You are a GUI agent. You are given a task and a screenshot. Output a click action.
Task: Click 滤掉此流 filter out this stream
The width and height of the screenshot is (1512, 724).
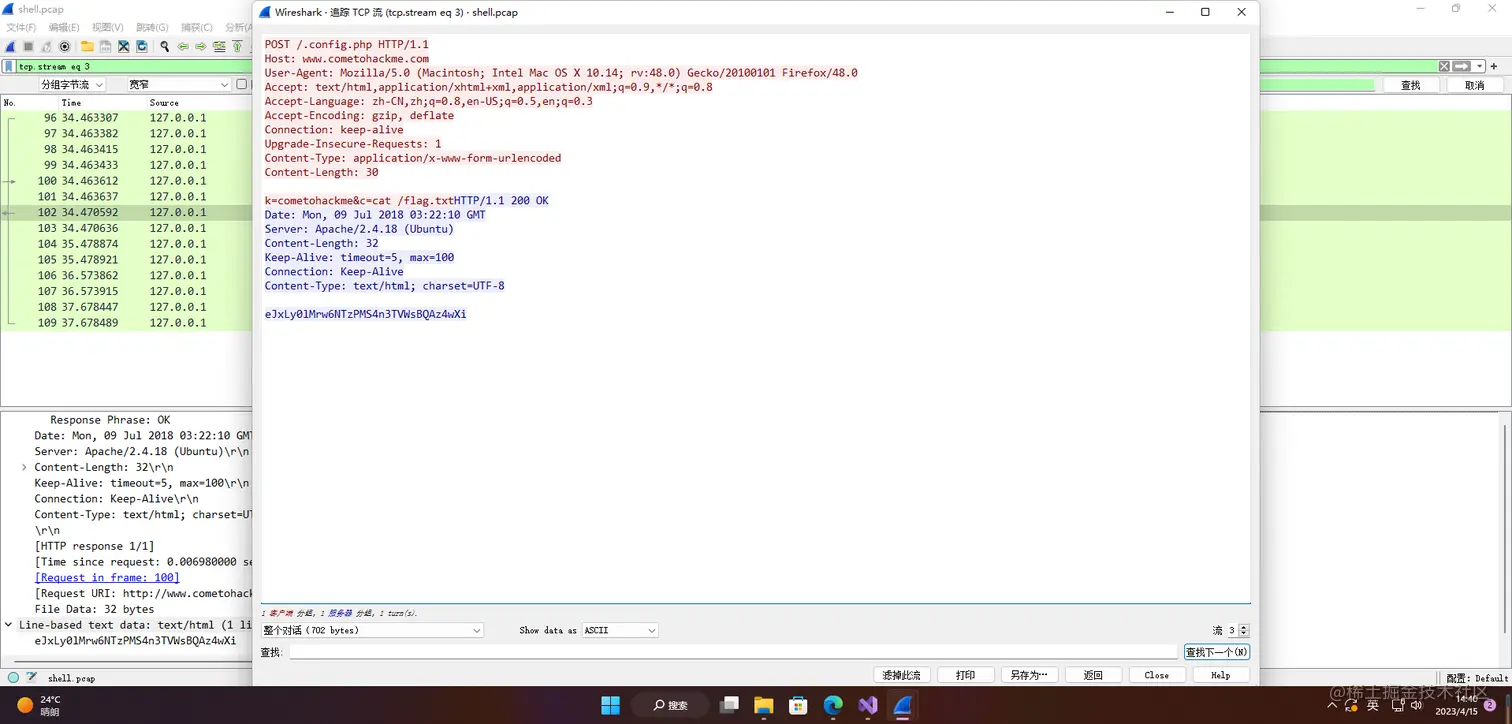pyautogui.click(x=902, y=675)
